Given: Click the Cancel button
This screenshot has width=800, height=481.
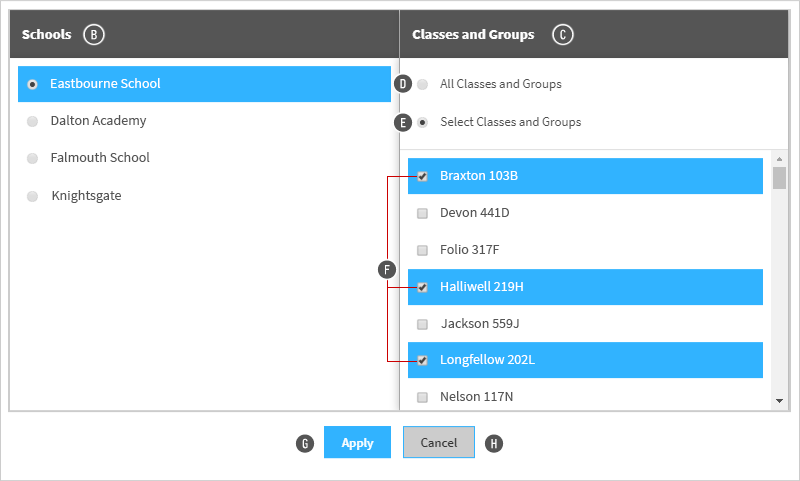Looking at the screenshot, I should [x=439, y=442].
